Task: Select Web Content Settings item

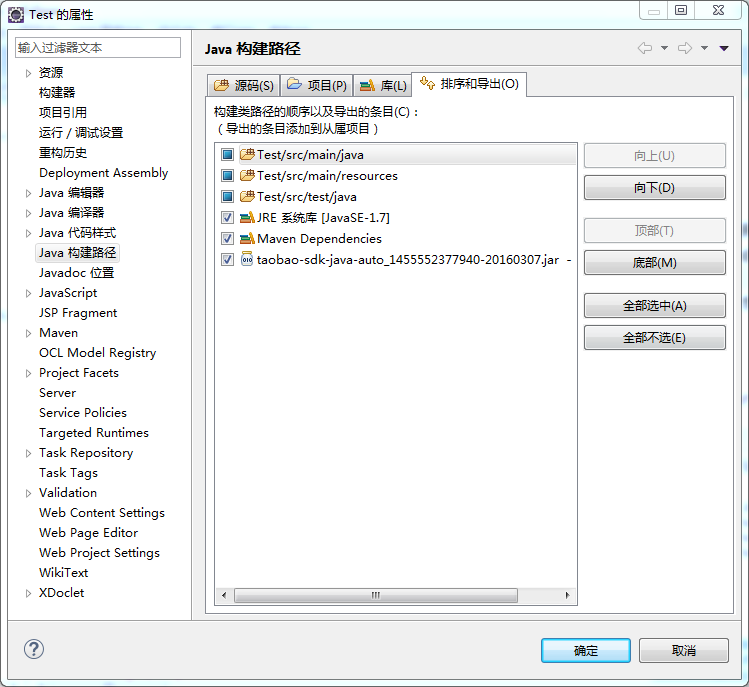Action: (x=102, y=513)
